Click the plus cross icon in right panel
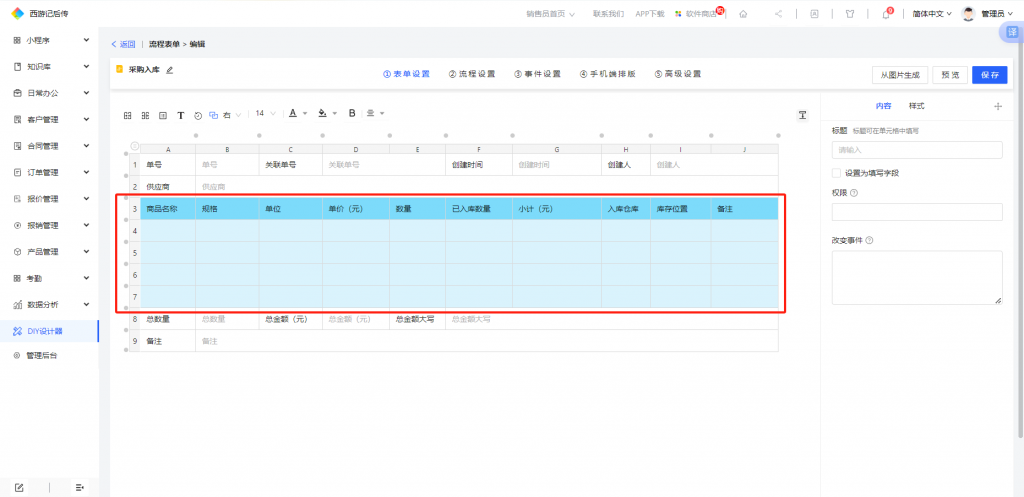1024x497 pixels. (997, 106)
